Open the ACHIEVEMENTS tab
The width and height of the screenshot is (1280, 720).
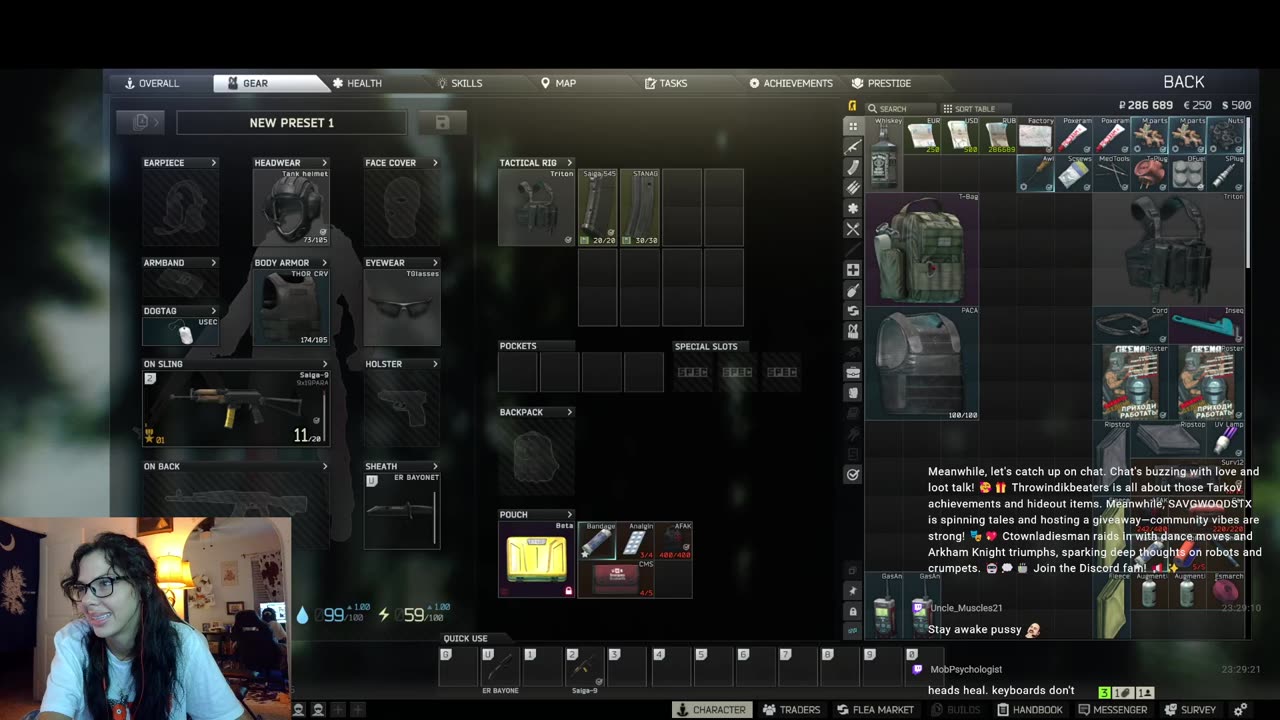tap(791, 83)
